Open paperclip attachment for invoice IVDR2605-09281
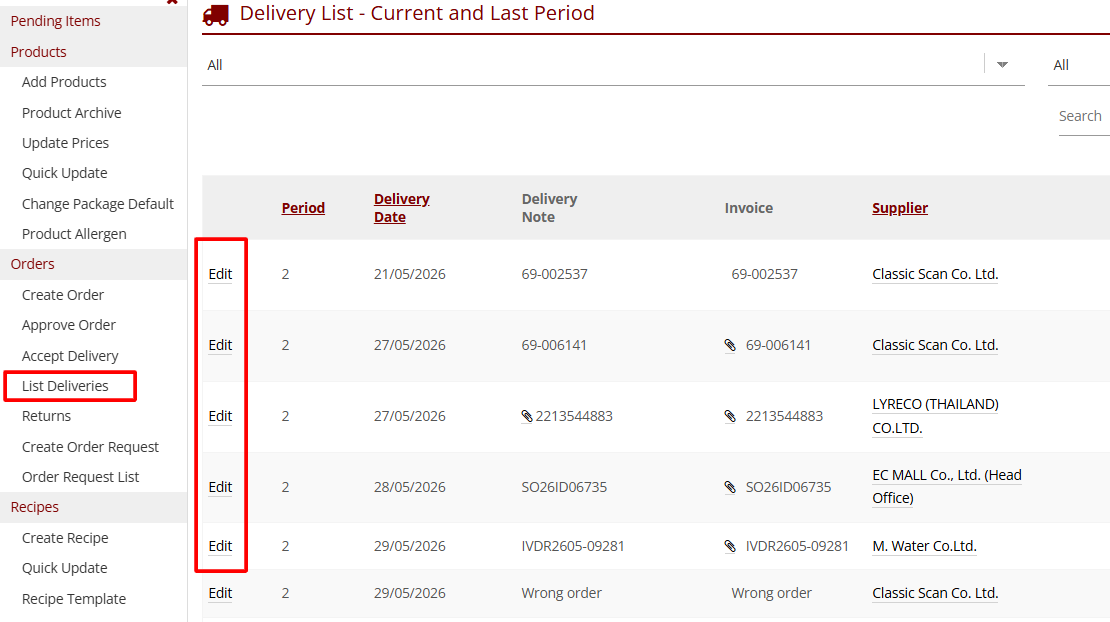Viewport: 1110px width, 622px height. click(x=730, y=546)
